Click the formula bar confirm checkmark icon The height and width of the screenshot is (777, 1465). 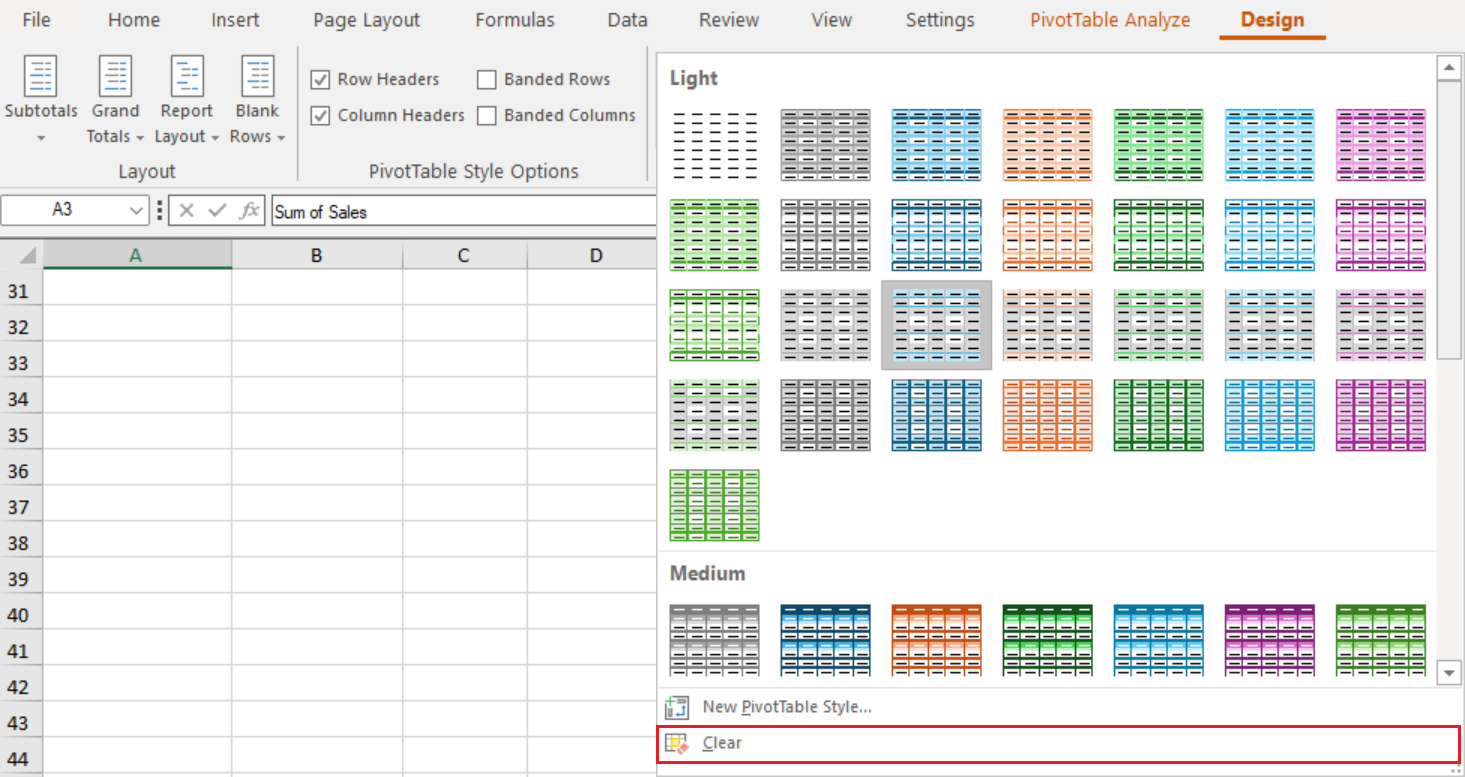click(217, 211)
